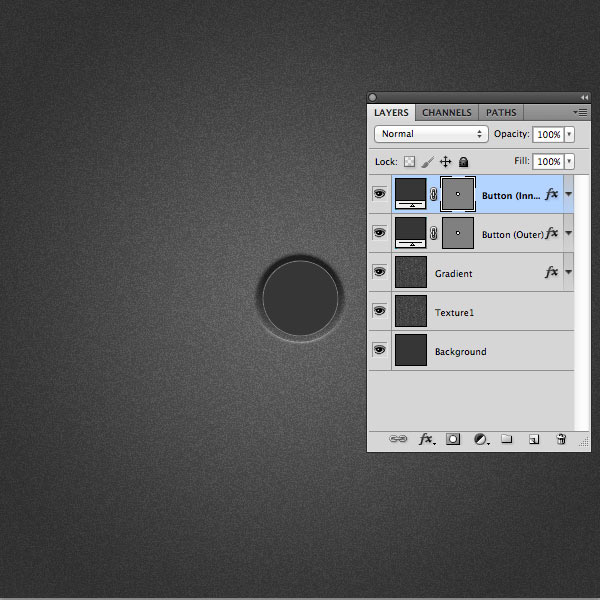The image size is (600, 600).
Task: Click the fx badge on Button (Inner) layer
Action: [551, 194]
